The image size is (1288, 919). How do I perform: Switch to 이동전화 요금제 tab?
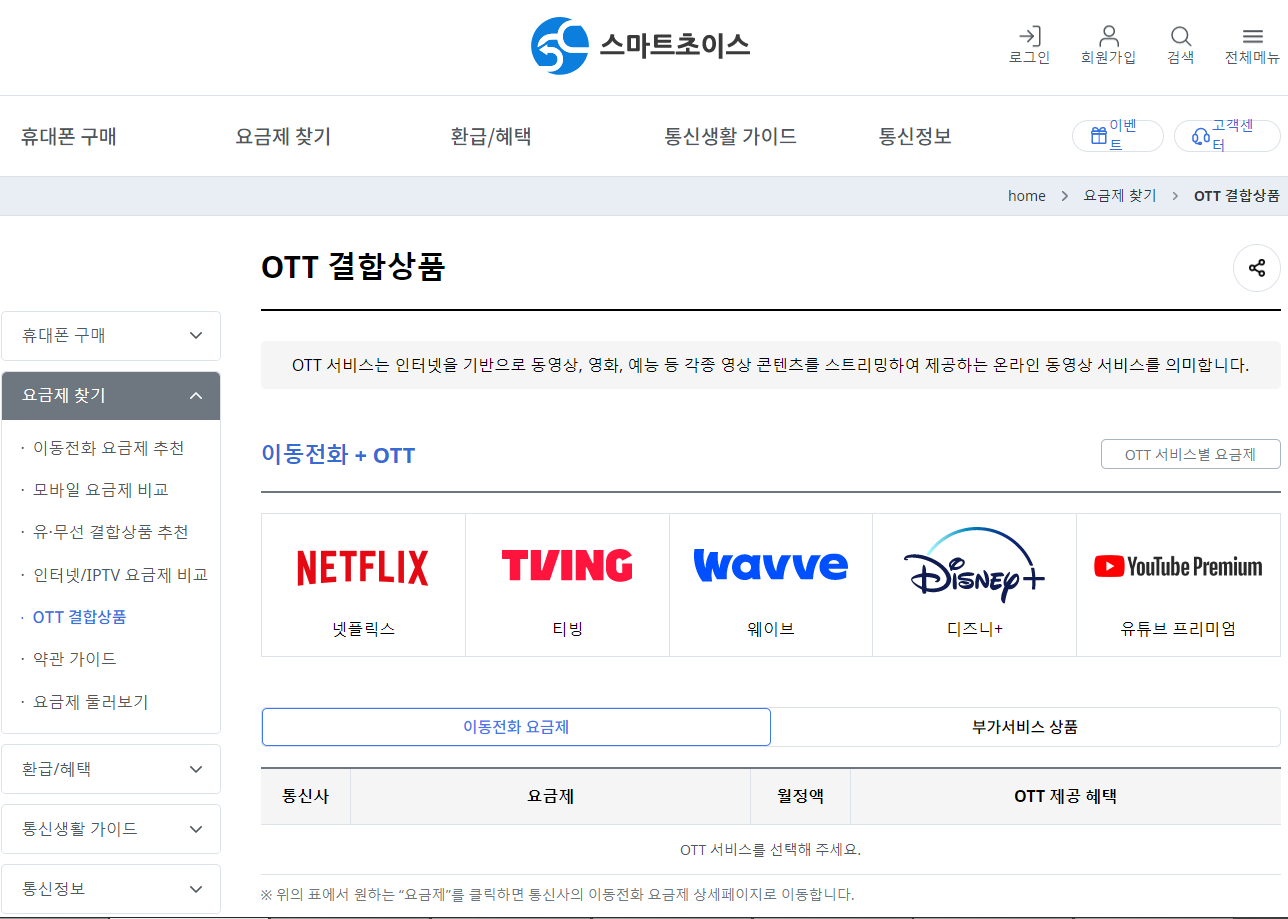tap(516, 727)
